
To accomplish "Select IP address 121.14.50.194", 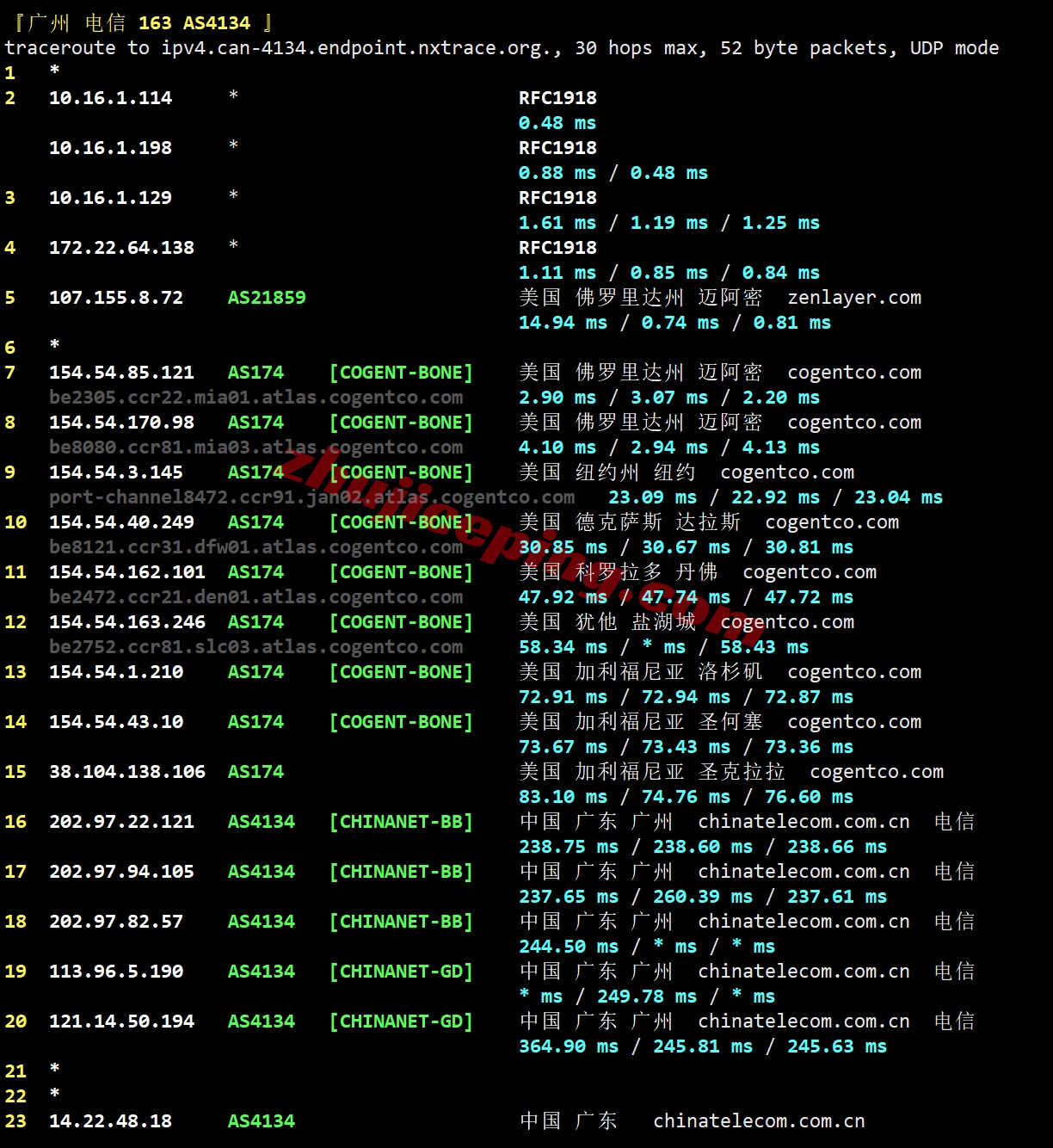I will (x=121, y=1021).
